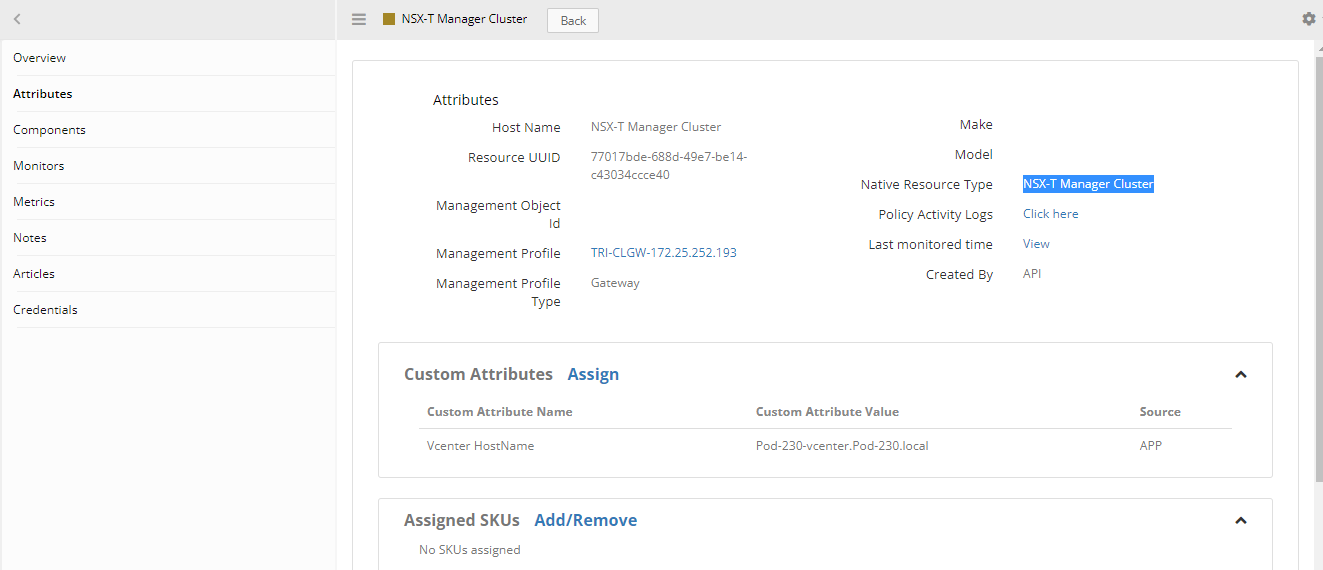Screen dimensions: 1323x570
Task: Click the Back button
Action: coord(573,20)
